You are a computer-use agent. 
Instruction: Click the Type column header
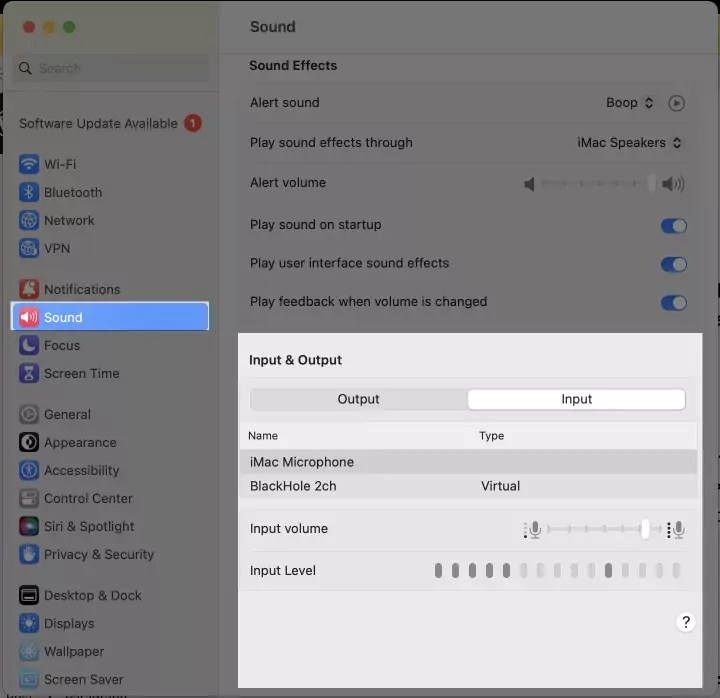[491, 435]
